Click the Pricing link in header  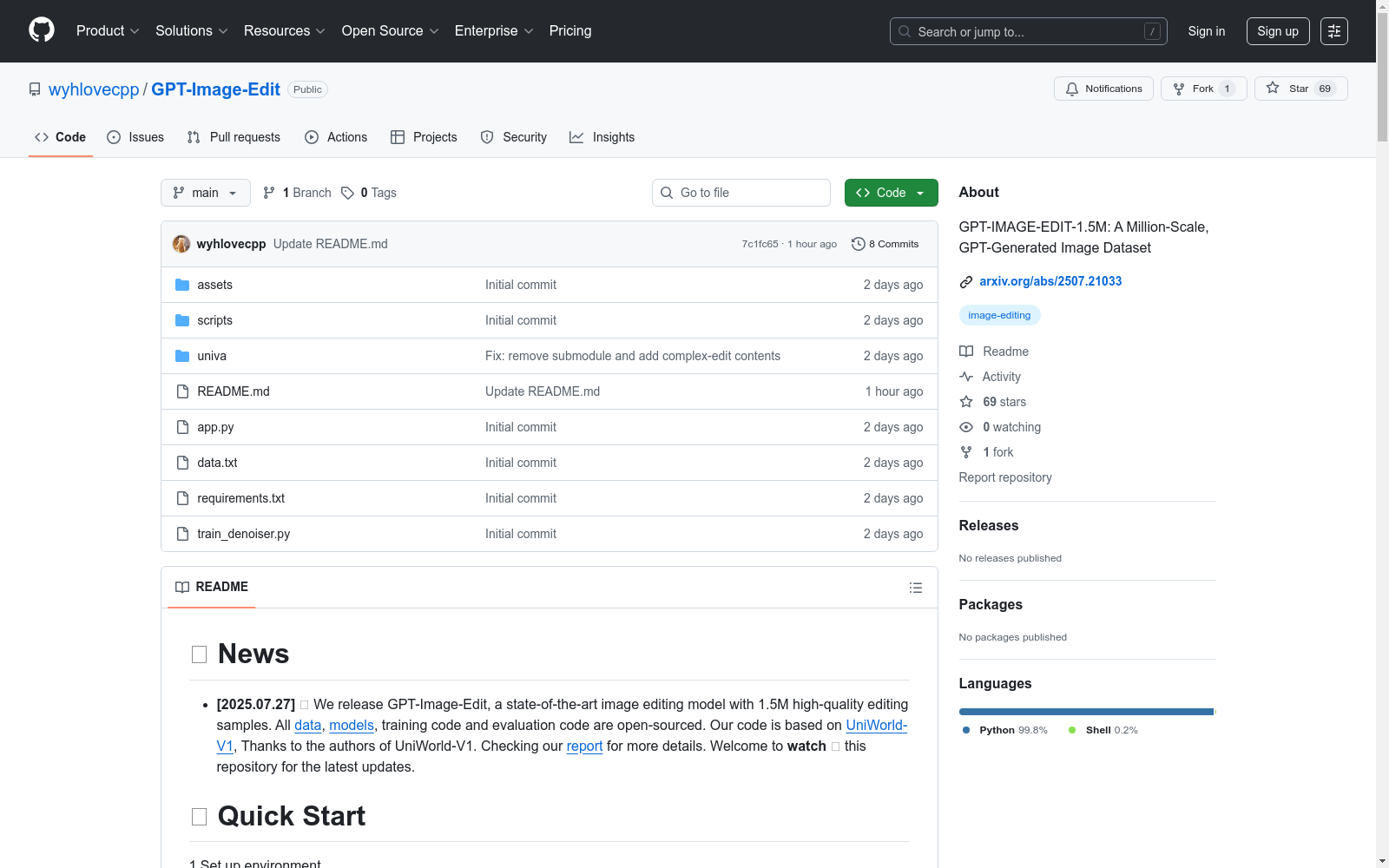coord(570,31)
